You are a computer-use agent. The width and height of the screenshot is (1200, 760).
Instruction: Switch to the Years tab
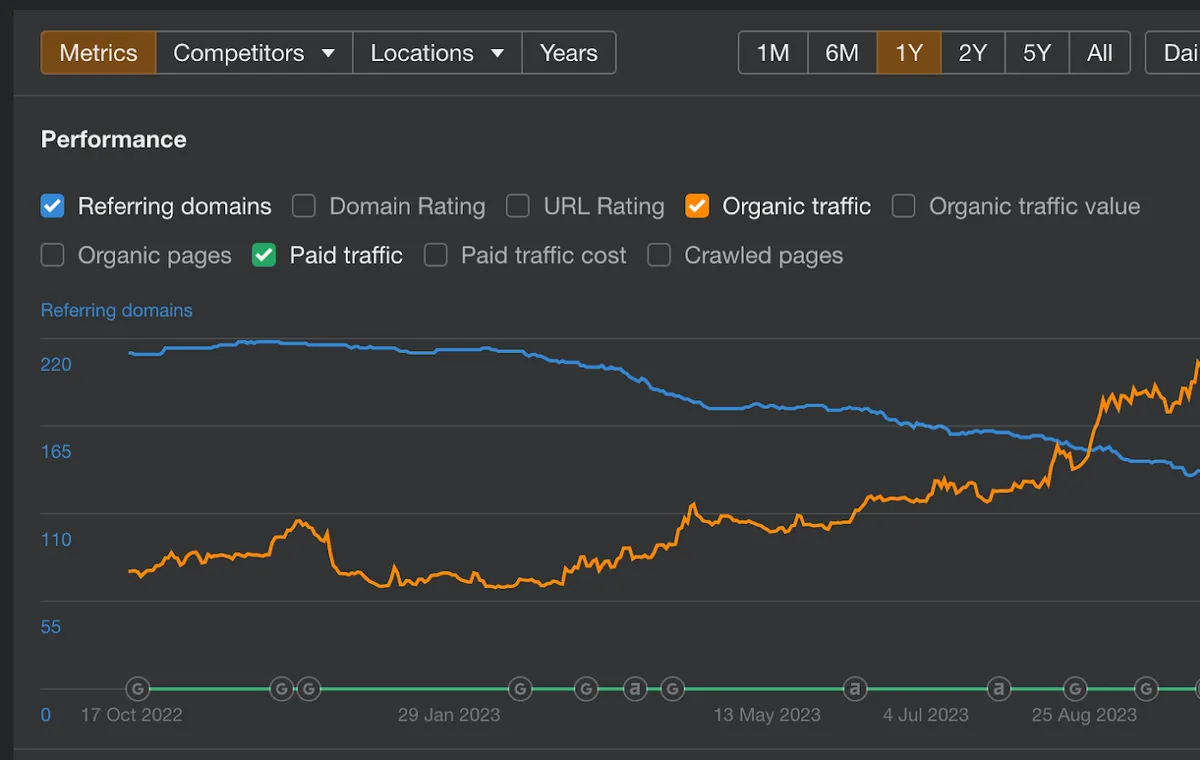click(569, 53)
